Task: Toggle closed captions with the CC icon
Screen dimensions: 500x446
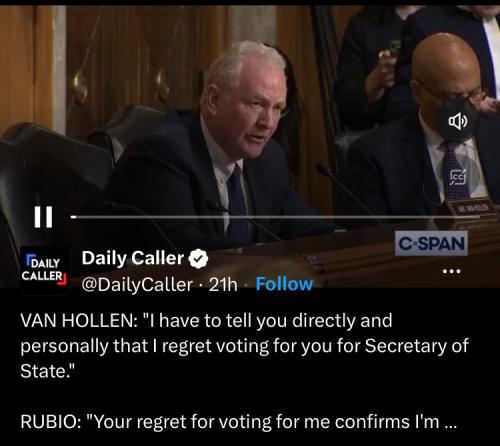Action: (458, 177)
